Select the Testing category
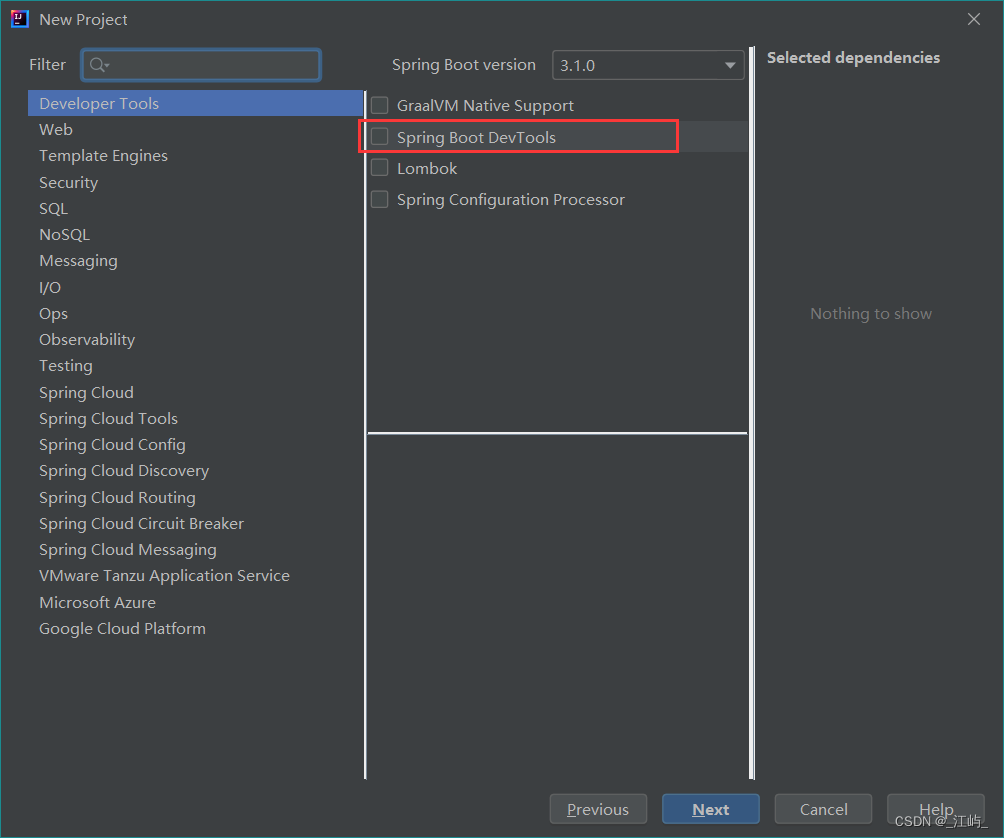 point(195,366)
